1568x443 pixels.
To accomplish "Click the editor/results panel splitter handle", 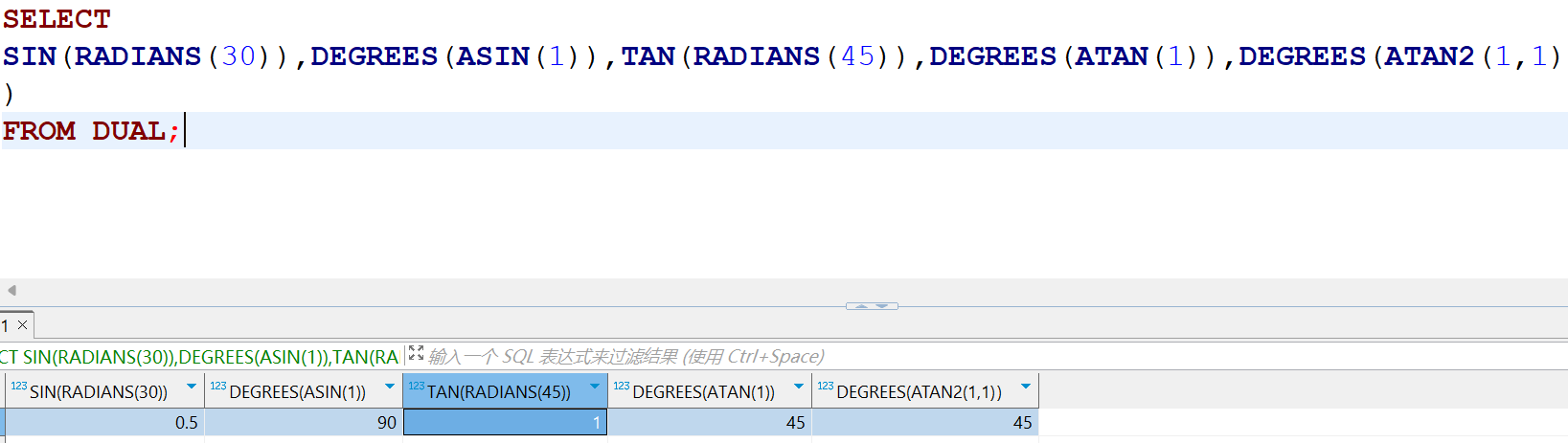I will pyautogui.click(x=872, y=306).
